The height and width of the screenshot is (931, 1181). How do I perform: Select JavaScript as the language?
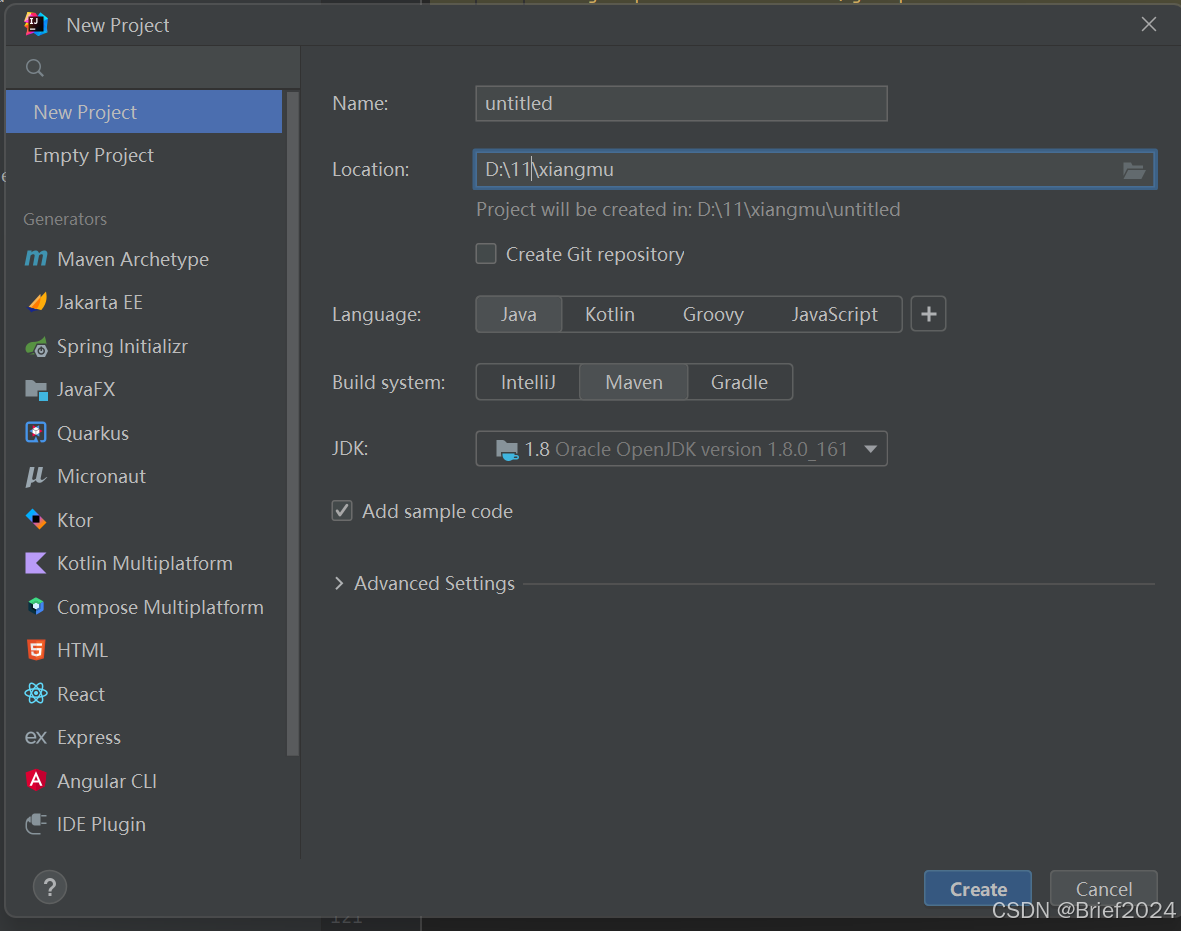pyautogui.click(x=835, y=314)
